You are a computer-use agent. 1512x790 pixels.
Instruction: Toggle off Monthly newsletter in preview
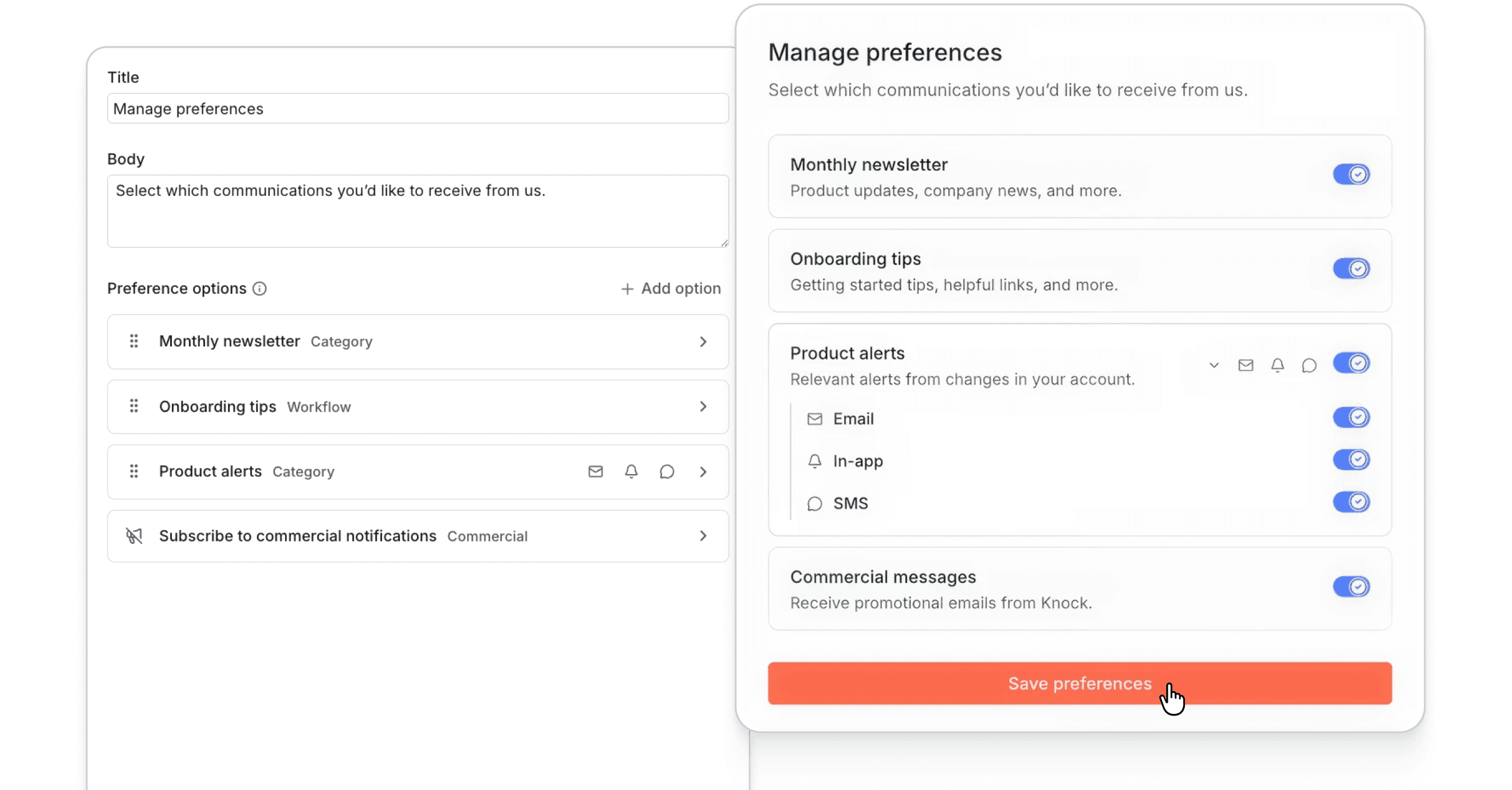point(1351,175)
